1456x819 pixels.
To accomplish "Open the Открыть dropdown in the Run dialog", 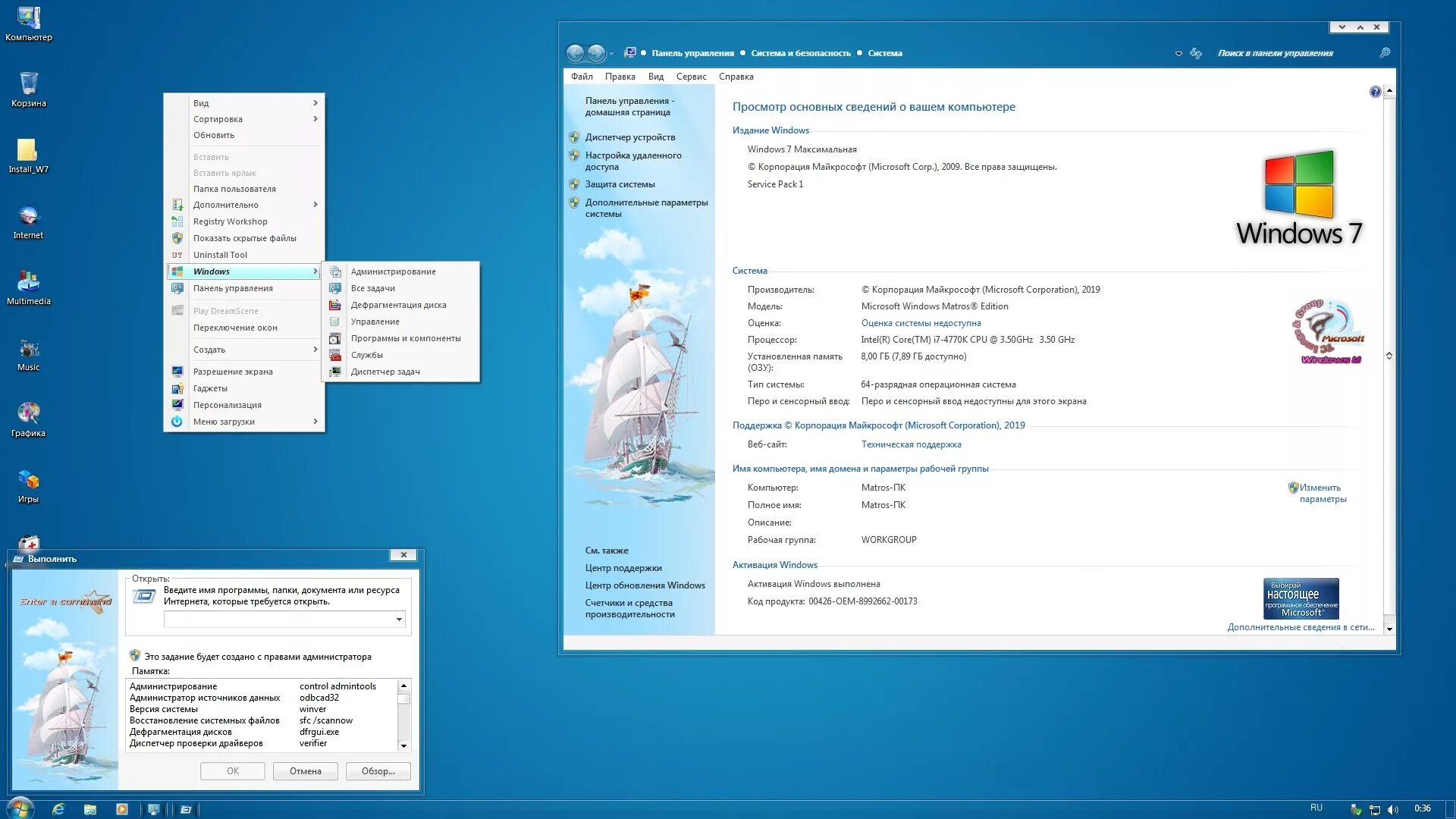I will (x=400, y=619).
